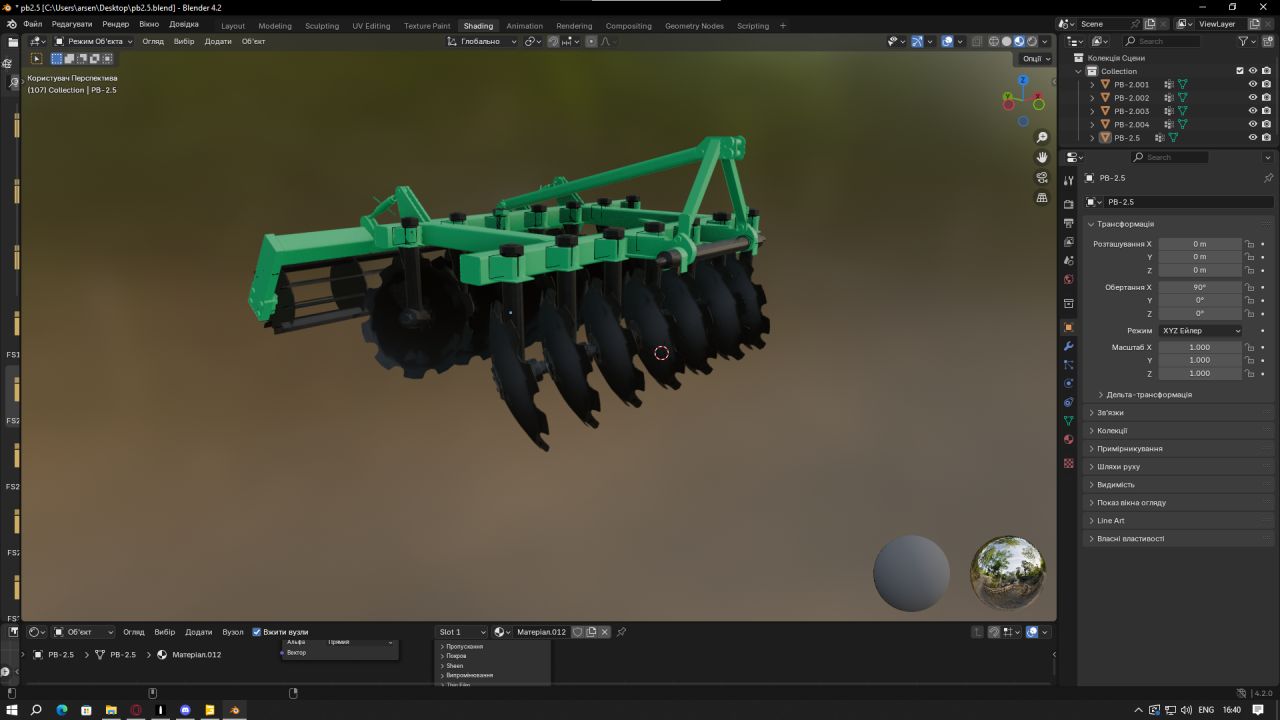Viewport: 1280px width, 720px height.
Task: Expand PB-2.002 in the Outliner tree
Action: click(x=1092, y=98)
